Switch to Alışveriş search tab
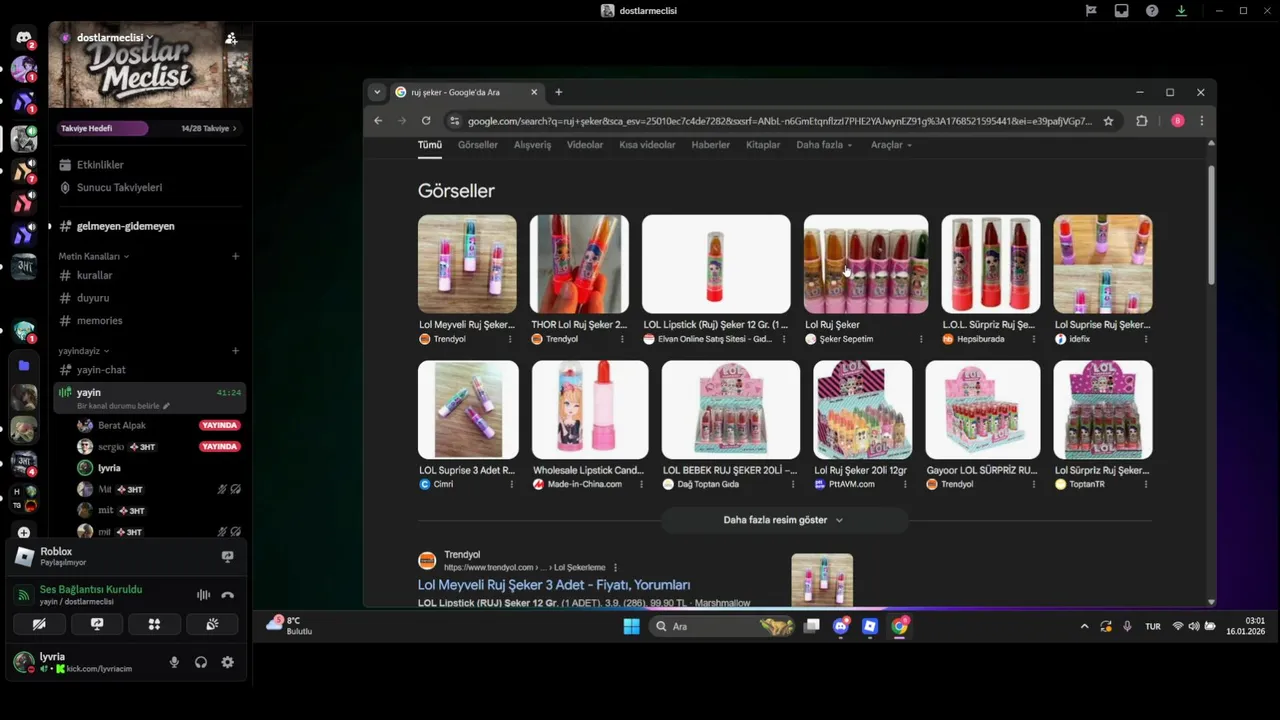This screenshot has width=1280, height=720. (532, 145)
